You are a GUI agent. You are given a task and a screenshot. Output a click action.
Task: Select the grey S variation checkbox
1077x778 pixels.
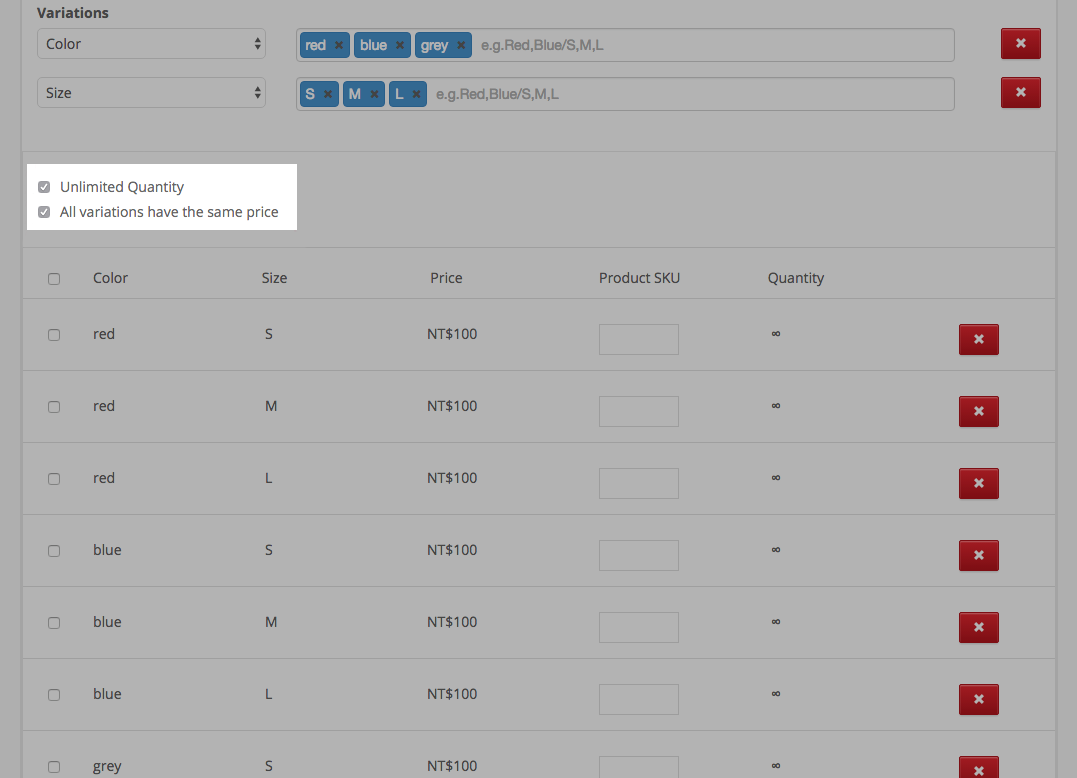[x=54, y=767]
